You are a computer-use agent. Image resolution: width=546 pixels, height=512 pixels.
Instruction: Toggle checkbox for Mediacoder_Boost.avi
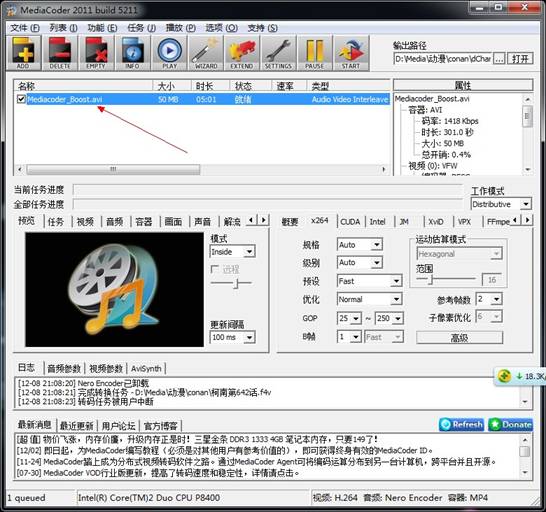pos(21,99)
